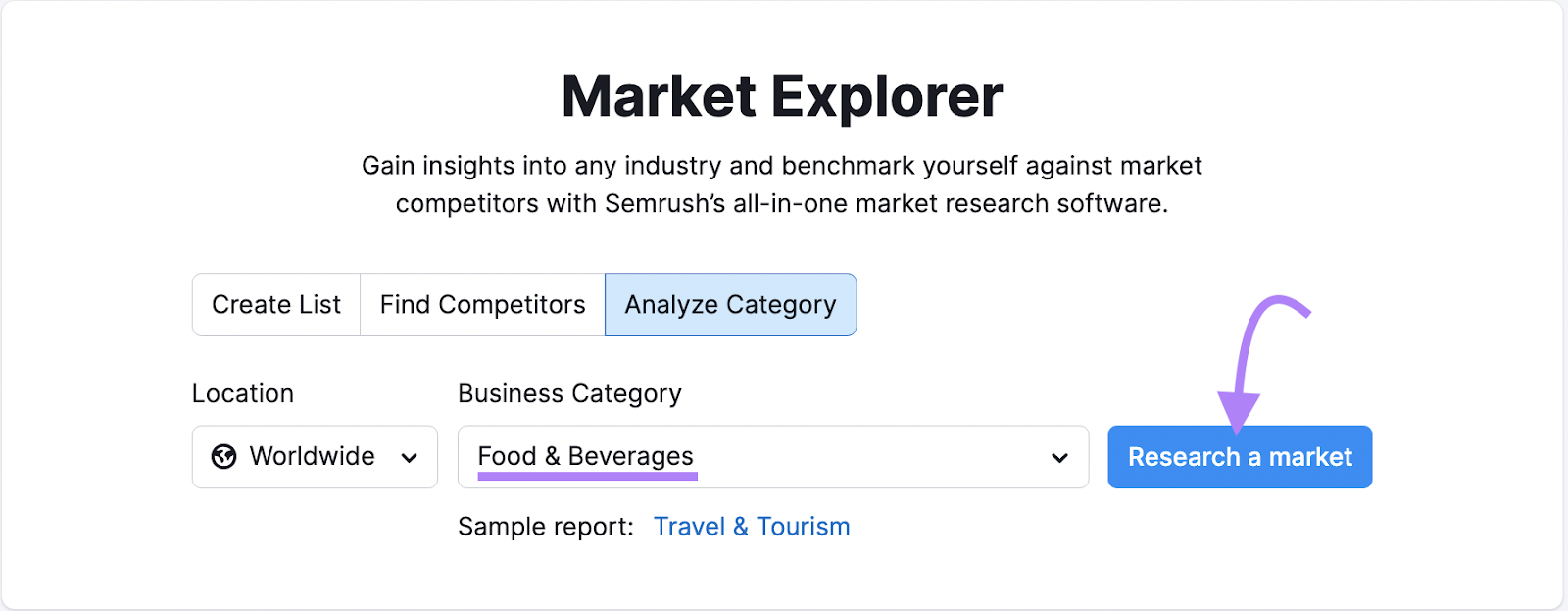Click the Business Category label
Viewport: 1568px width, 611px height.
click(x=569, y=393)
